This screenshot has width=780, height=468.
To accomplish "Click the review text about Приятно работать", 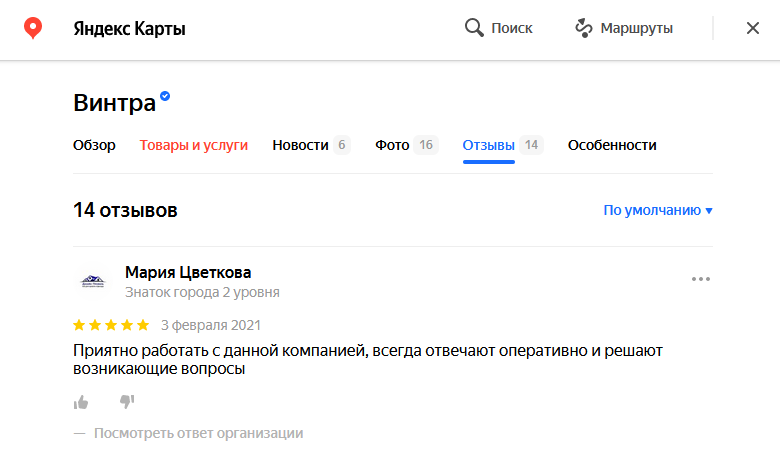I will pyautogui.click(x=368, y=360).
